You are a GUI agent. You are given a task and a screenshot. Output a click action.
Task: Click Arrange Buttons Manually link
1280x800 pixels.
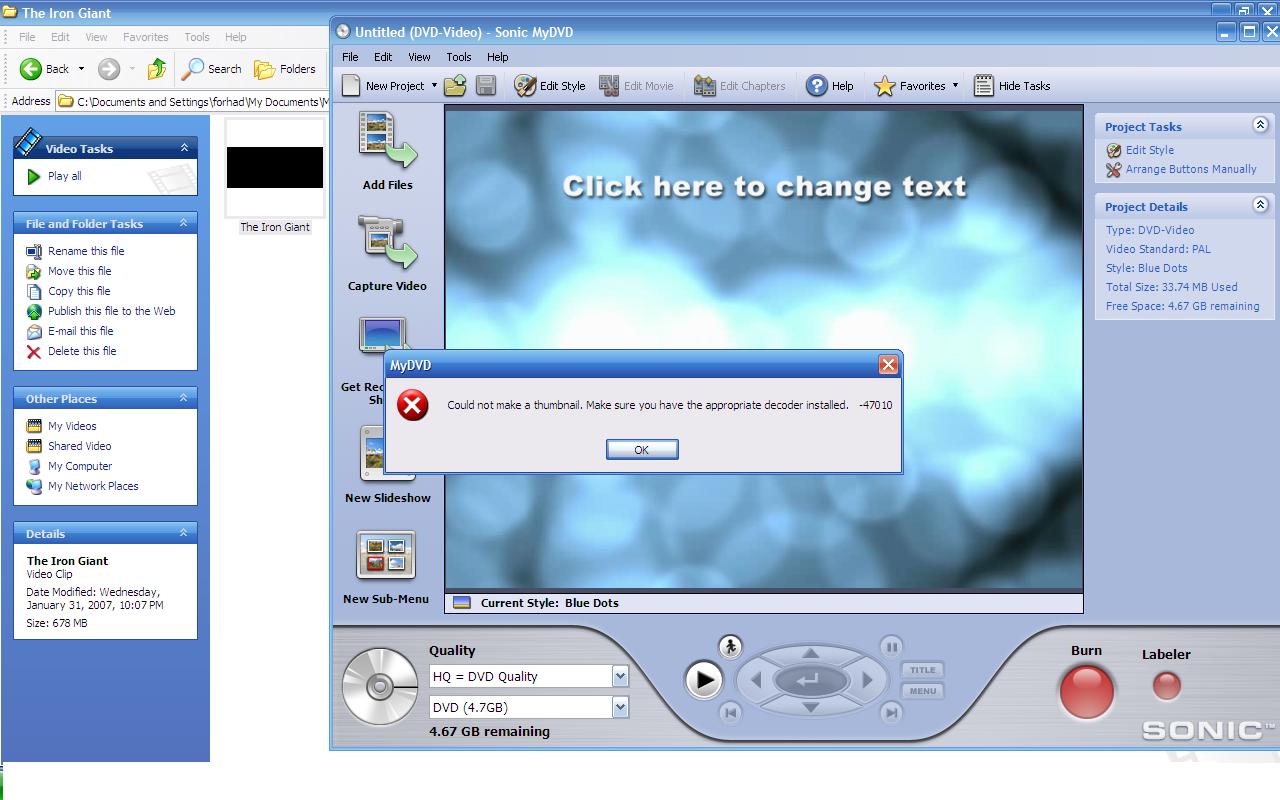(x=1191, y=169)
